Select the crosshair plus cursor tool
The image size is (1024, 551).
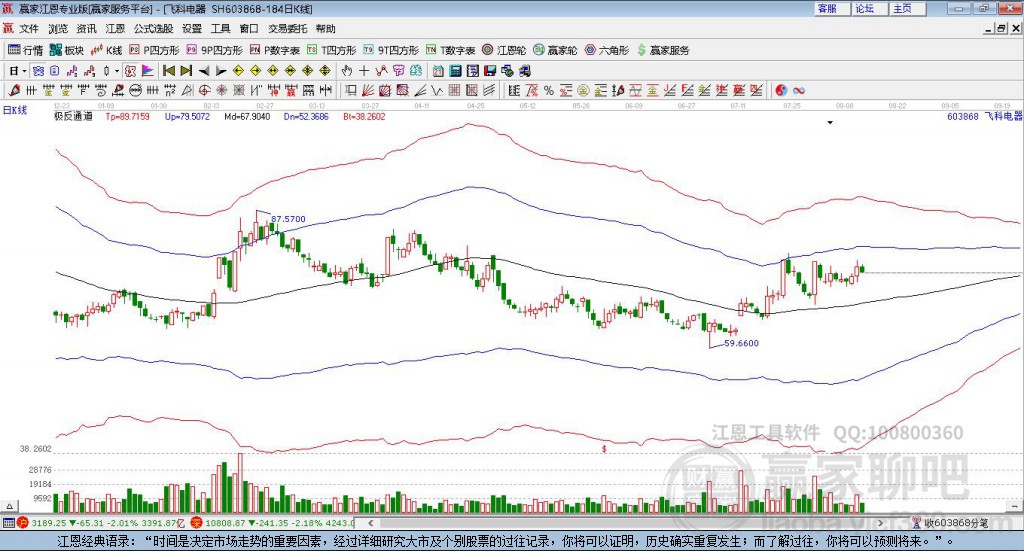[364, 71]
